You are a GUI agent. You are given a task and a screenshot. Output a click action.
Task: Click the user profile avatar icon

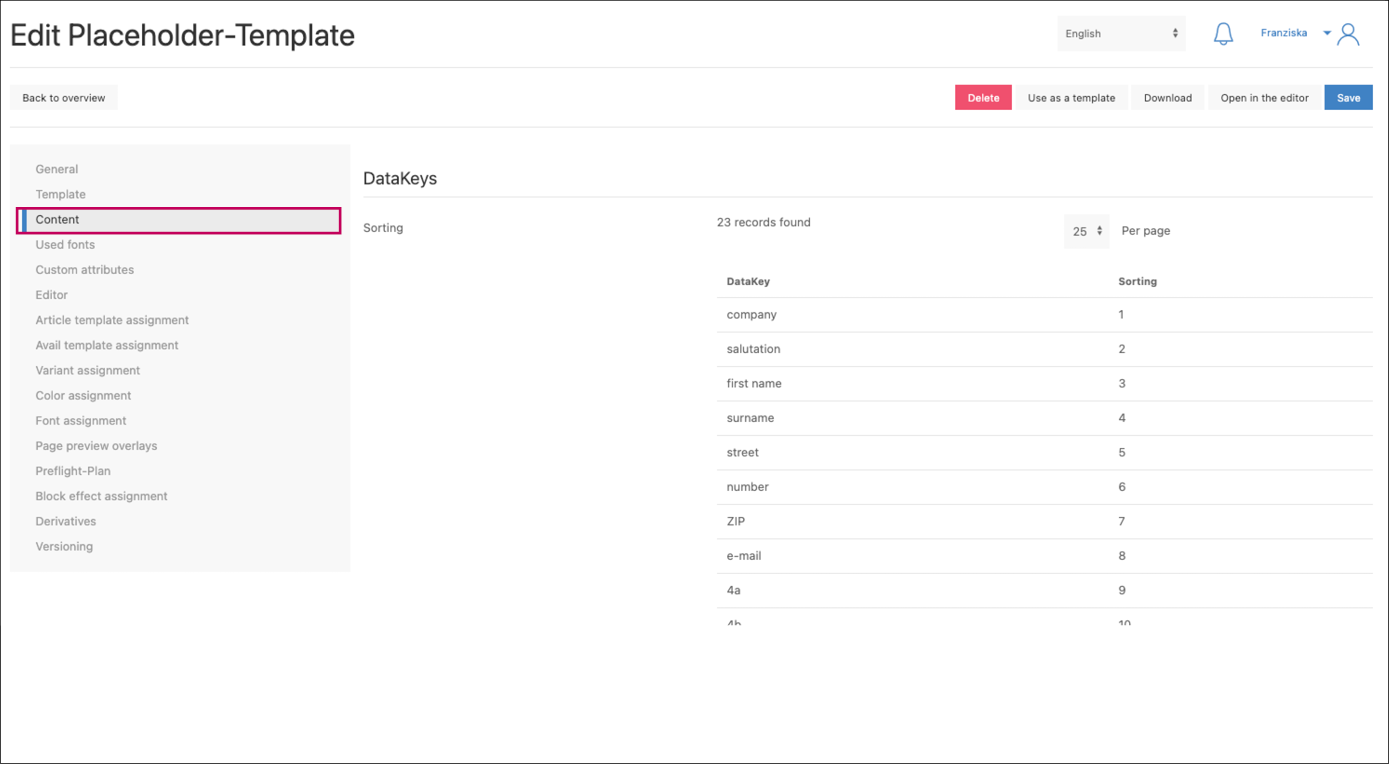(x=1348, y=34)
